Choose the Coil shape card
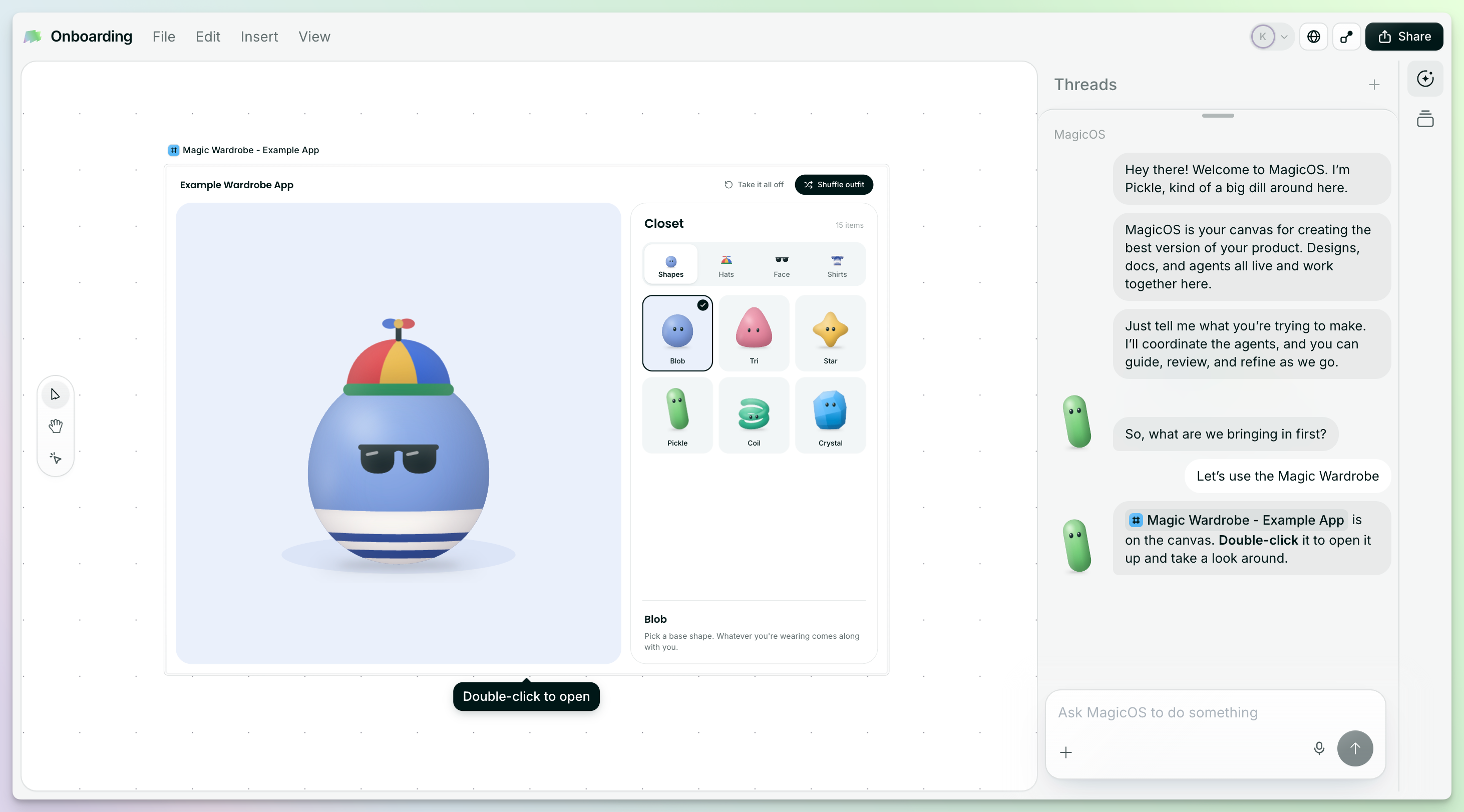1464x812 pixels. pyautogui.click(x=754, y=416)
